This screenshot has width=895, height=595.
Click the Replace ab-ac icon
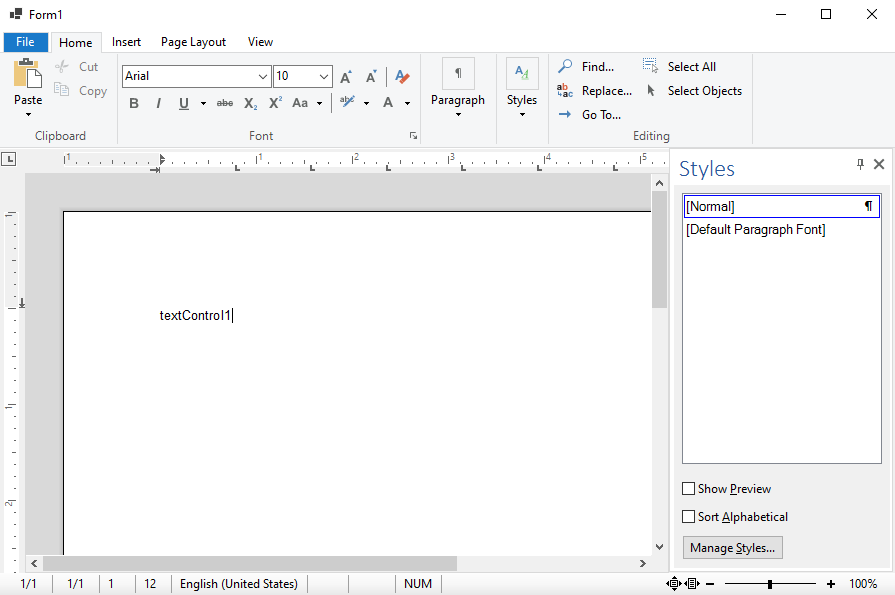coord(565,90)
